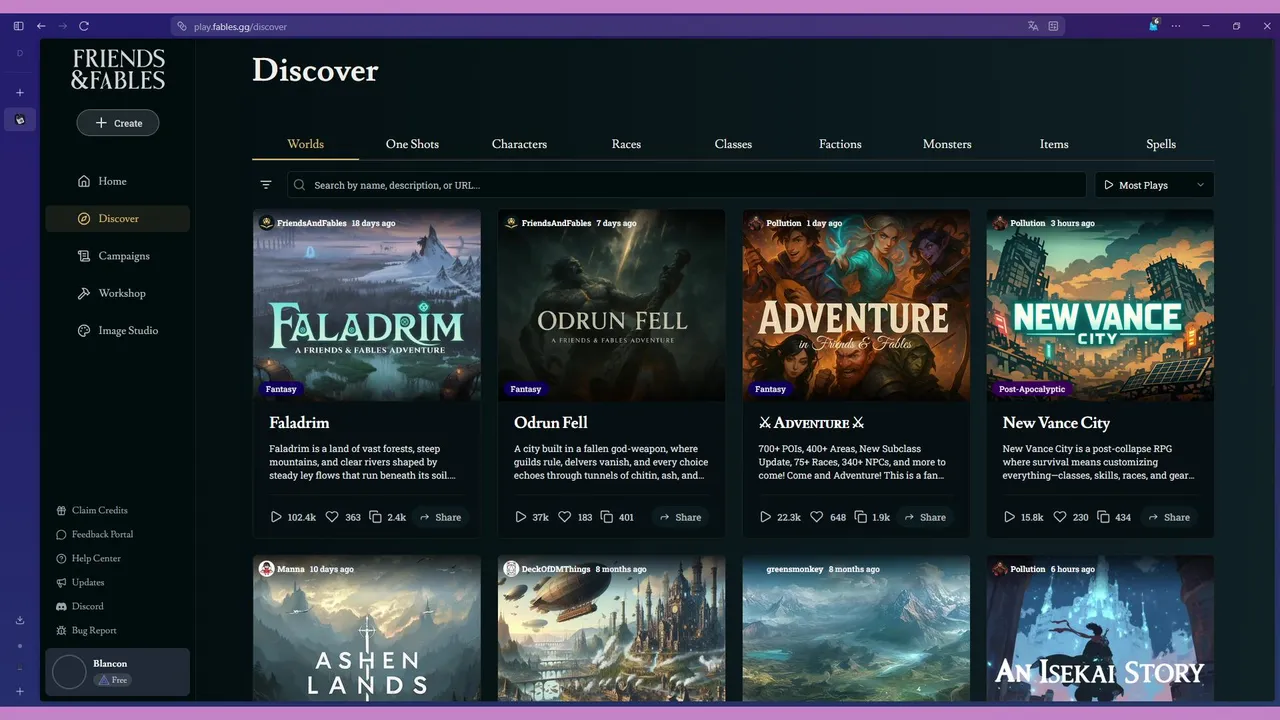Image resolution: width=1280 pixels, height=720 pixels.
Task: Like the Faladrim world with heart icon
Action: pyautogui.click(x=331, y=517)
